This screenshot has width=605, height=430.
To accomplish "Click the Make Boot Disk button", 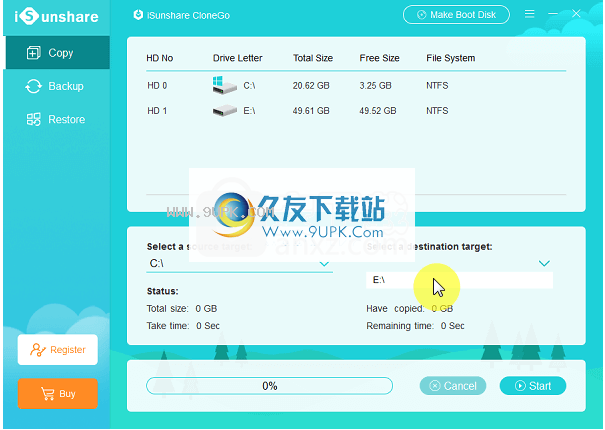I will [456, 15].
